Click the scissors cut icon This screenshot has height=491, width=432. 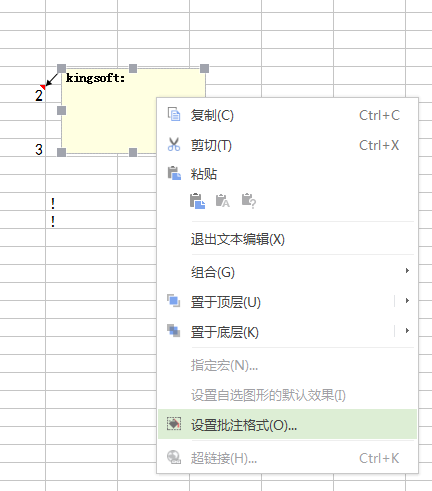pyautogui.click(x=174, y=144)
